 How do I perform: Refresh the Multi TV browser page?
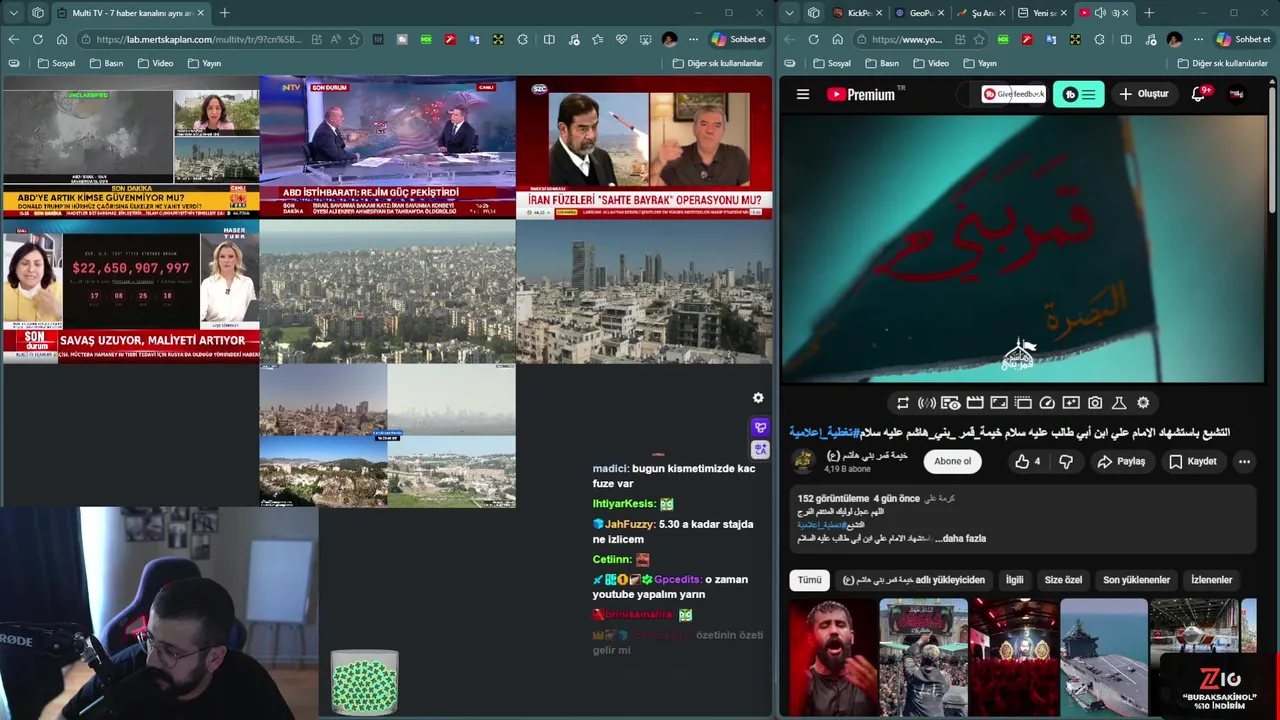click(x=37, y=39)
